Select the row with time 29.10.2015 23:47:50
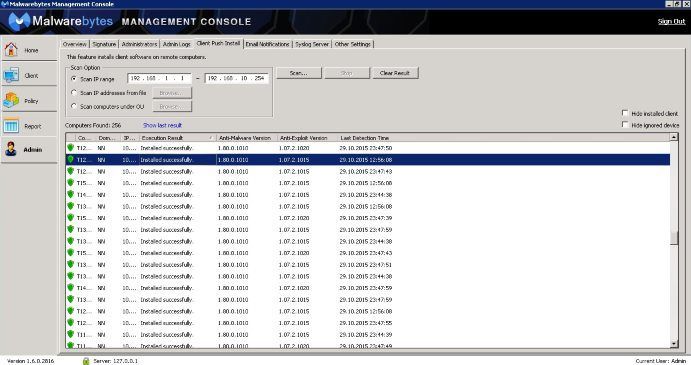The image size is (691, 365). [368, 148]
